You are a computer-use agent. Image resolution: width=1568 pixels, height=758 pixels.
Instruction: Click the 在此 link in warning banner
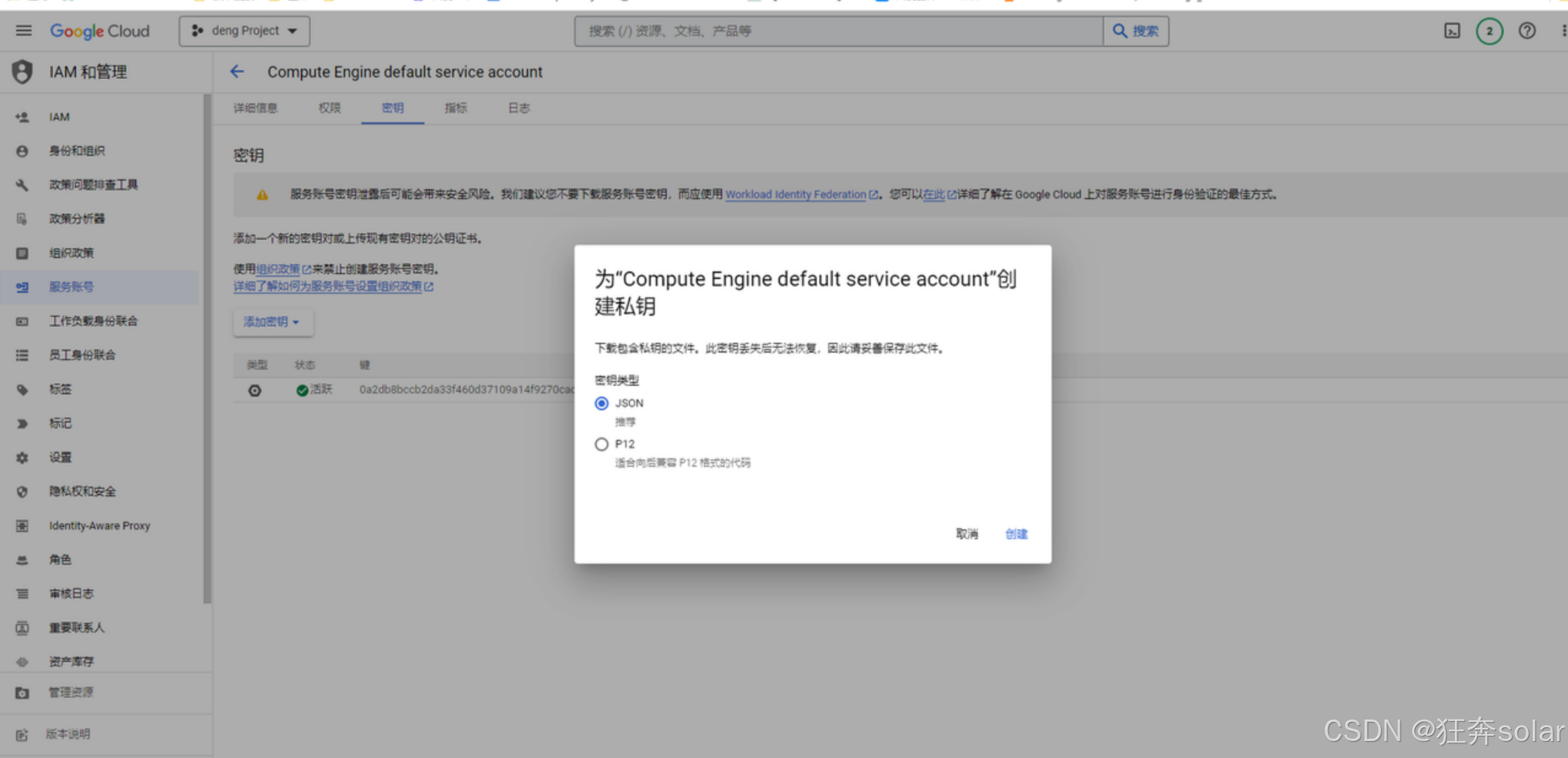933,194
